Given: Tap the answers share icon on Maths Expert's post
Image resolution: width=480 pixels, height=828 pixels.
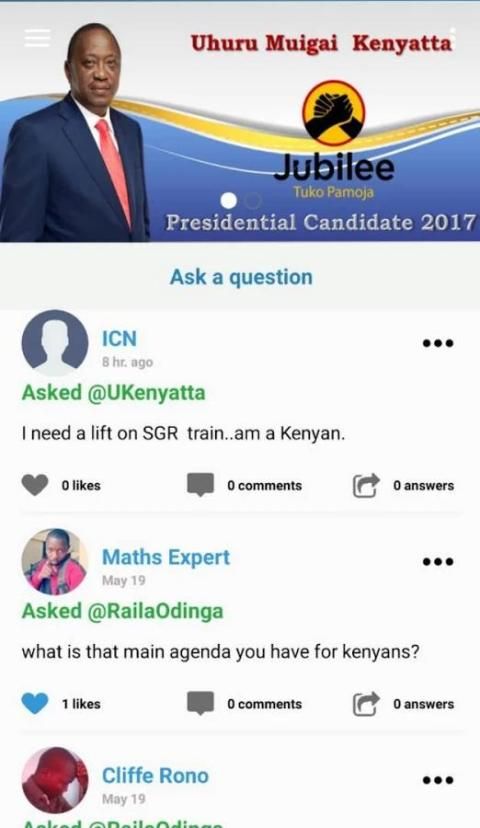Looking at the screenshot, I should point(366,704).
